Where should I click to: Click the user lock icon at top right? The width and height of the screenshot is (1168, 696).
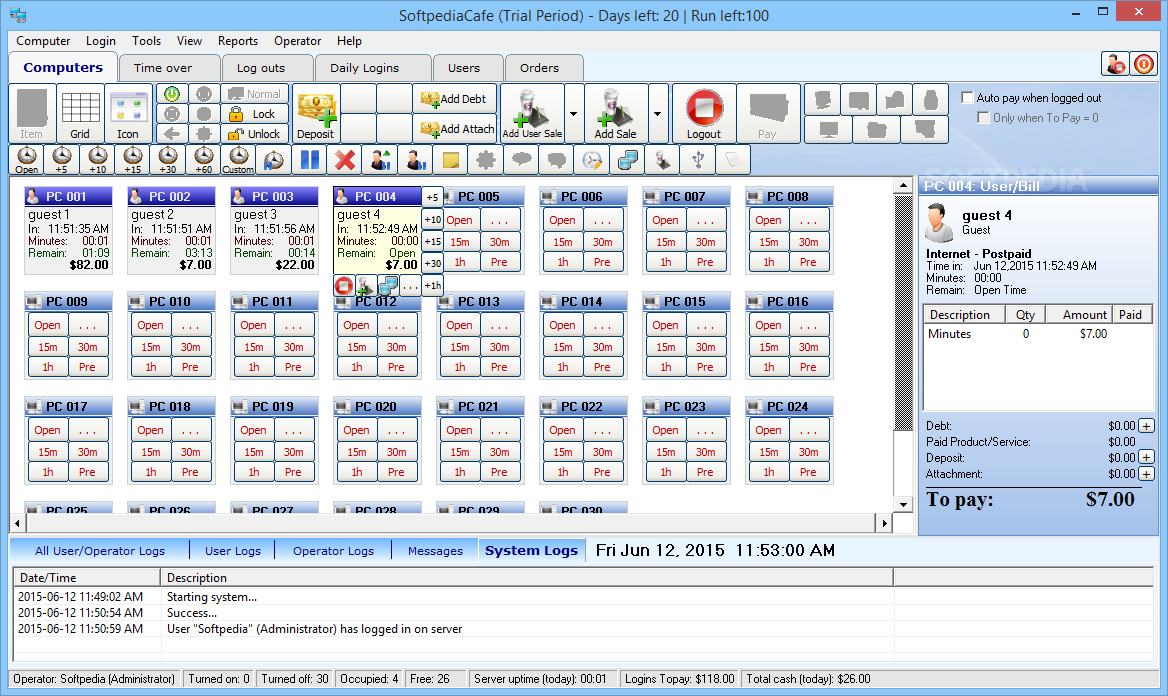(1115, 64)
